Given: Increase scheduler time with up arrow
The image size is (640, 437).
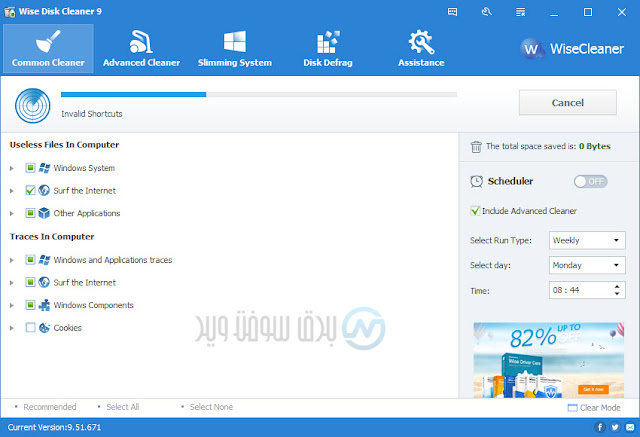Looking at the screenshot, I should click(617, 286).
